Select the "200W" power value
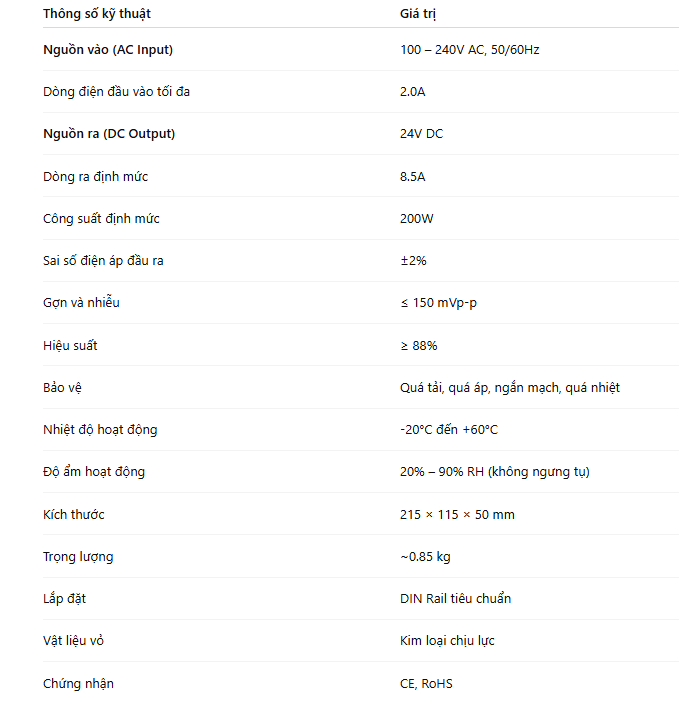This screenshot has height=705, width=679. [x=417, y=218]
